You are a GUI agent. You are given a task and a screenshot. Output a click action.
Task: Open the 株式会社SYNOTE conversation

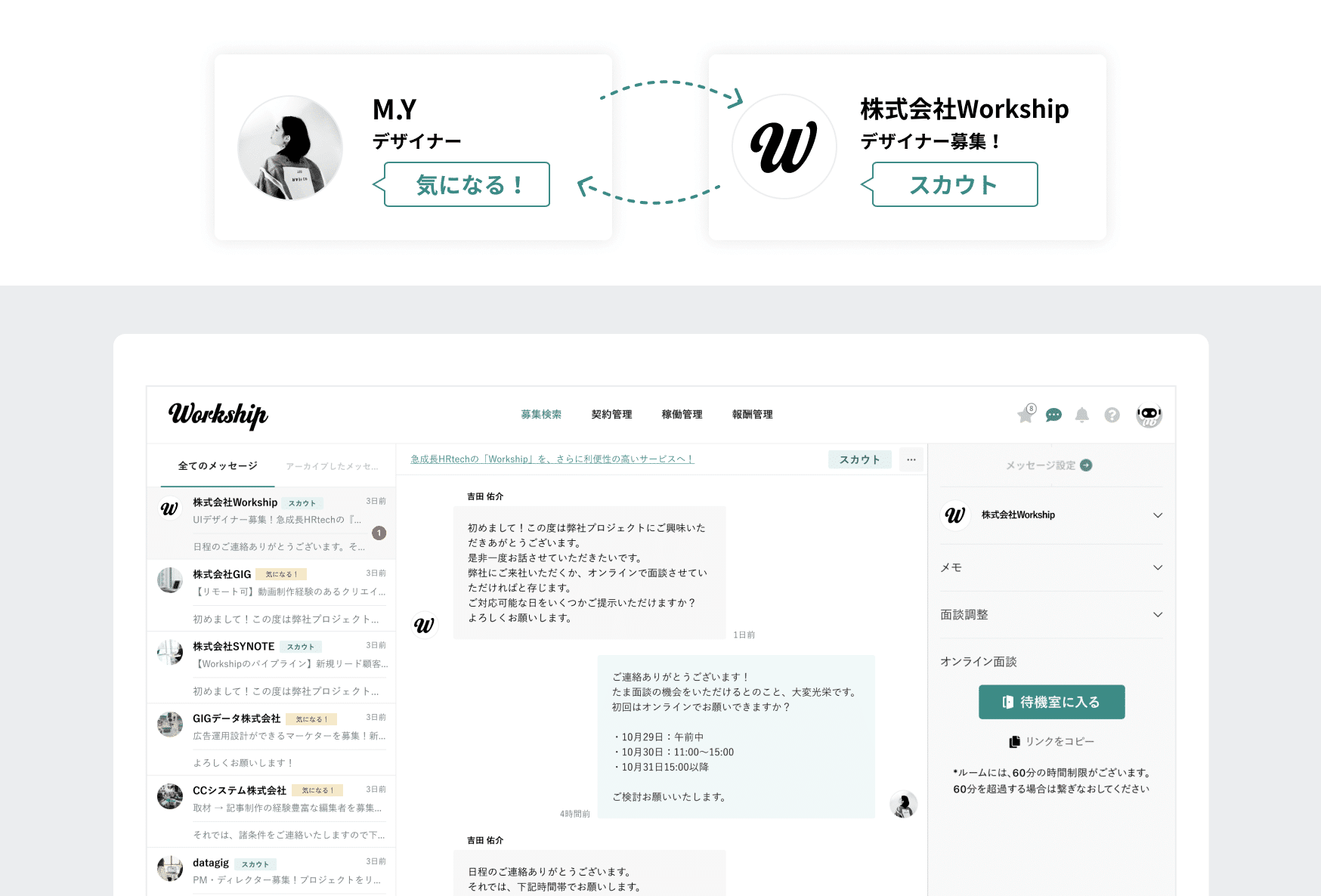[271, 667]
